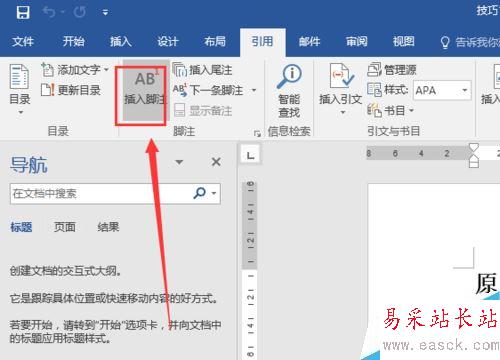
Task: Close the 导航 pane
Action: pos(216,162)
